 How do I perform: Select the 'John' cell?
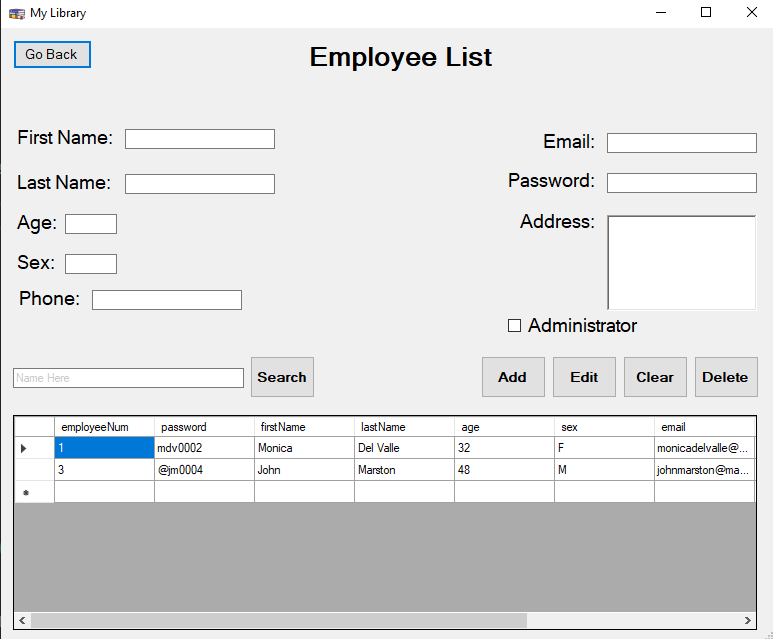click(304, 470)
